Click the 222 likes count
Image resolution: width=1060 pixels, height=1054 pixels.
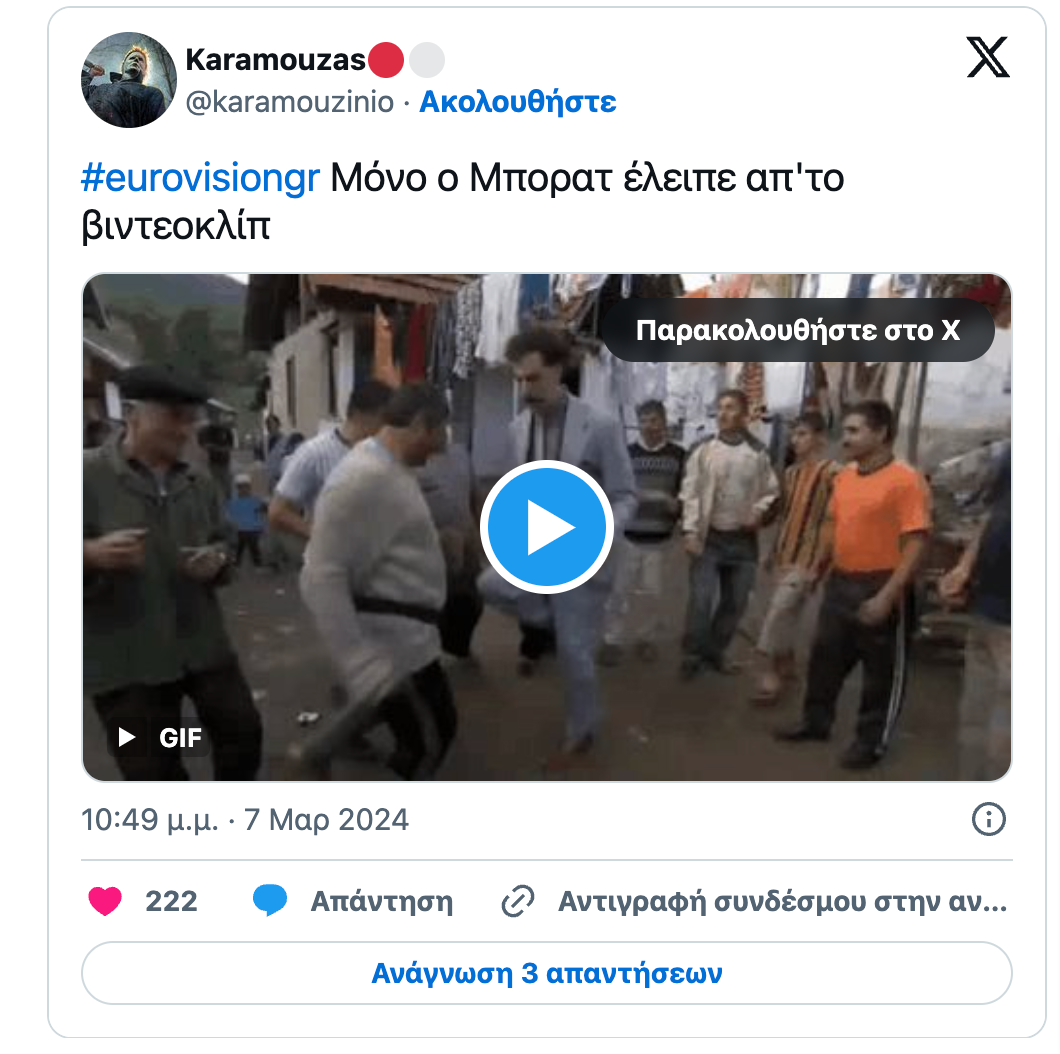point(171,901)
